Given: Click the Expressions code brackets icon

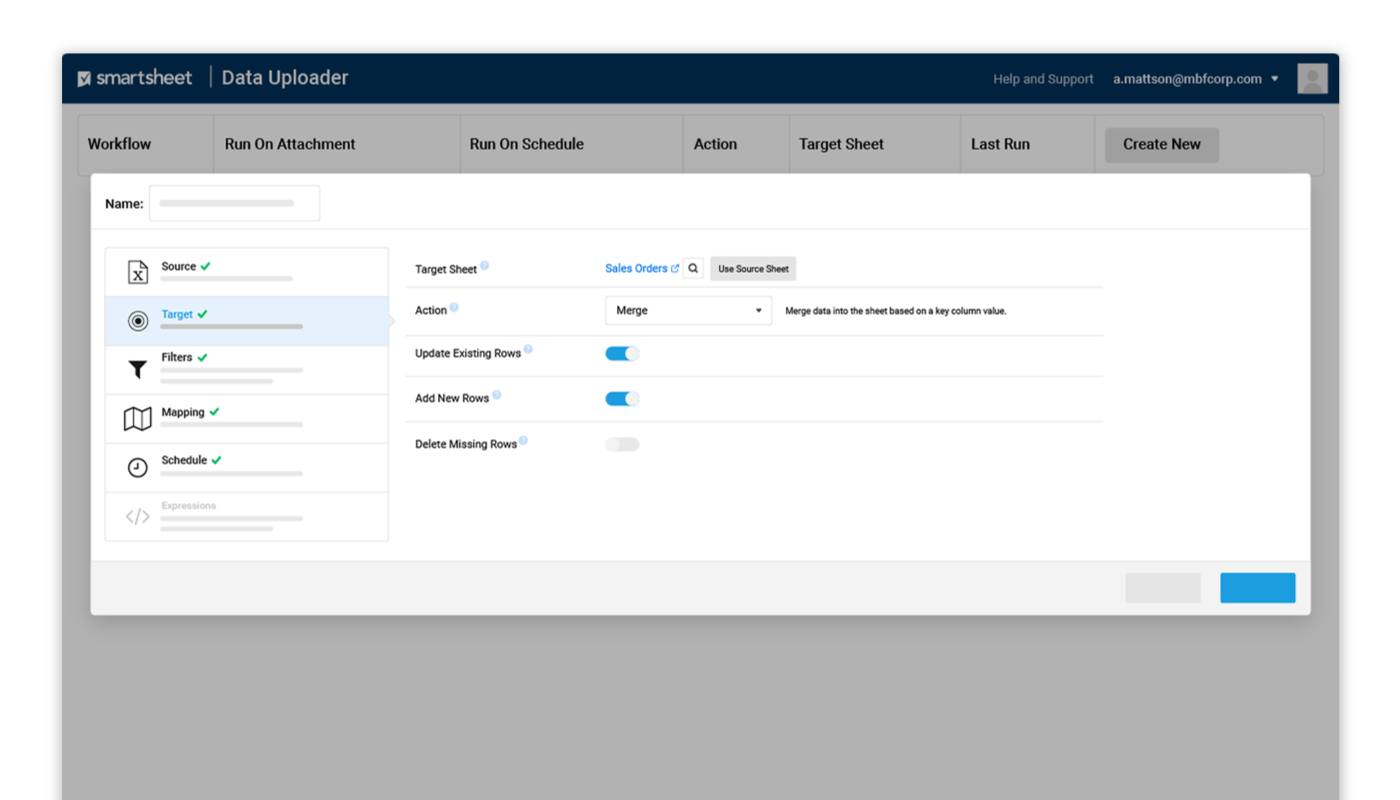Looking at the screenshot, I should [138, 516].
